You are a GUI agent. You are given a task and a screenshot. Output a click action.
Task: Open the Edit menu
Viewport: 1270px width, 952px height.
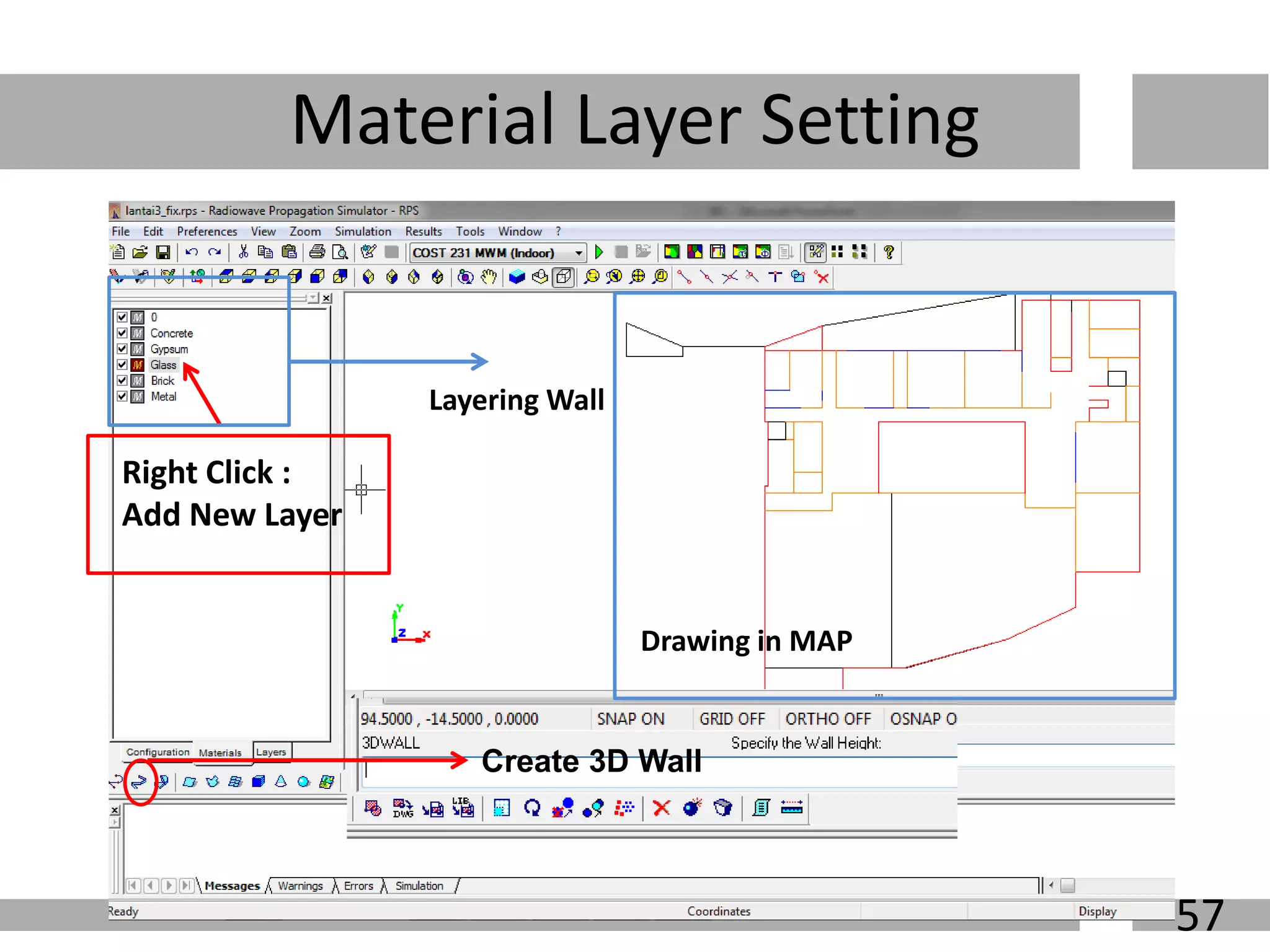click(153, 232)
